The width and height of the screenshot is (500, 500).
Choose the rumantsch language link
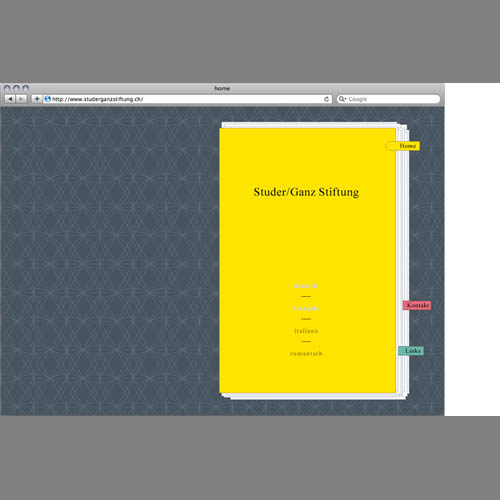306,353
